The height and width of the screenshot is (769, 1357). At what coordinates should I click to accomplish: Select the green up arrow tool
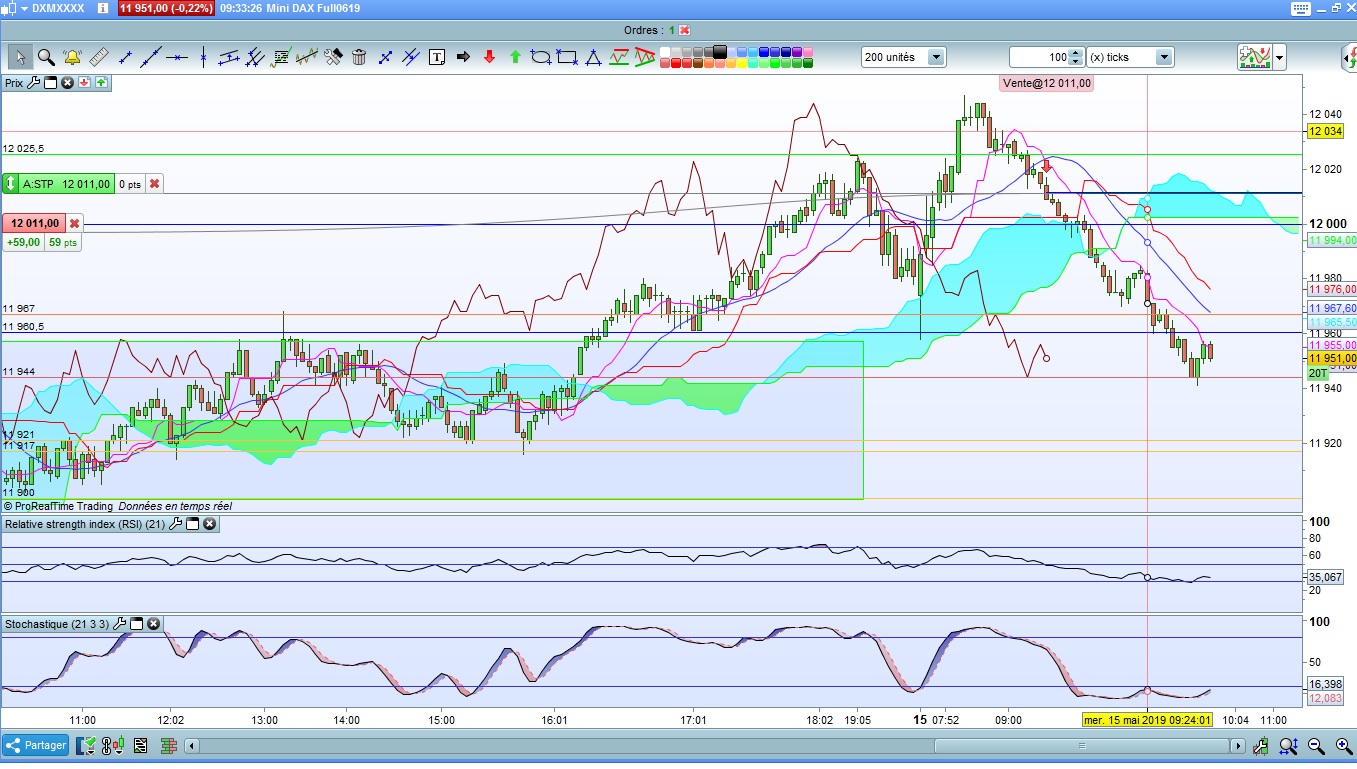(x=515, y=57)
